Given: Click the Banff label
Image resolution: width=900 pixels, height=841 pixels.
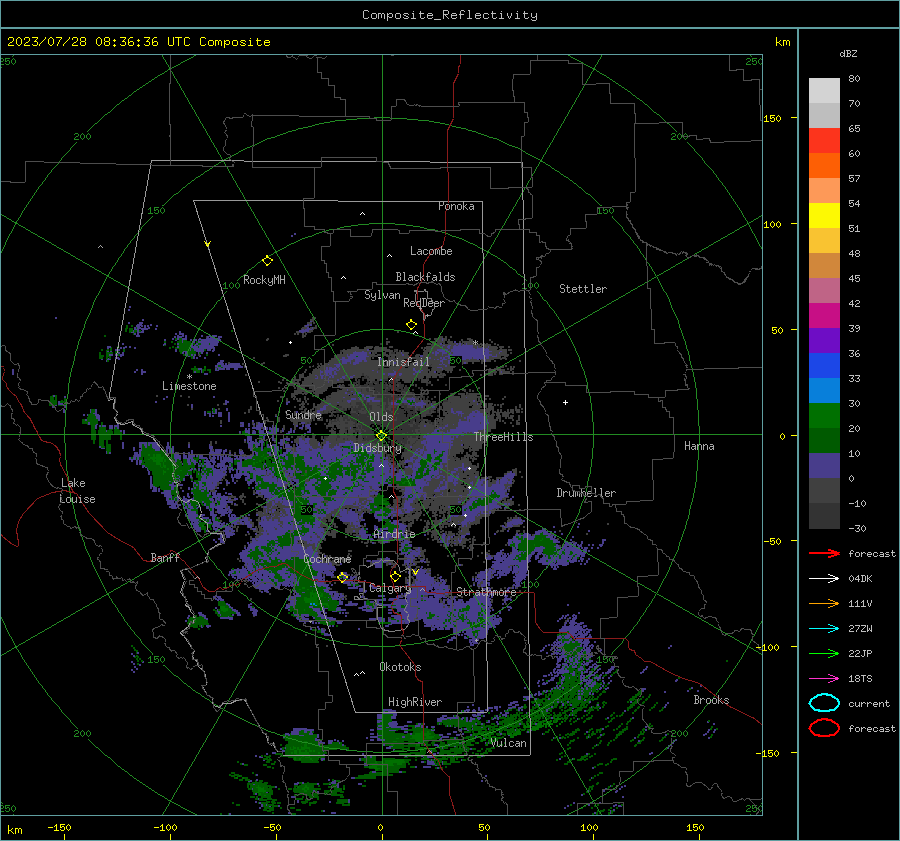Looking at the screenshot, I should click(x=165, y=557).
